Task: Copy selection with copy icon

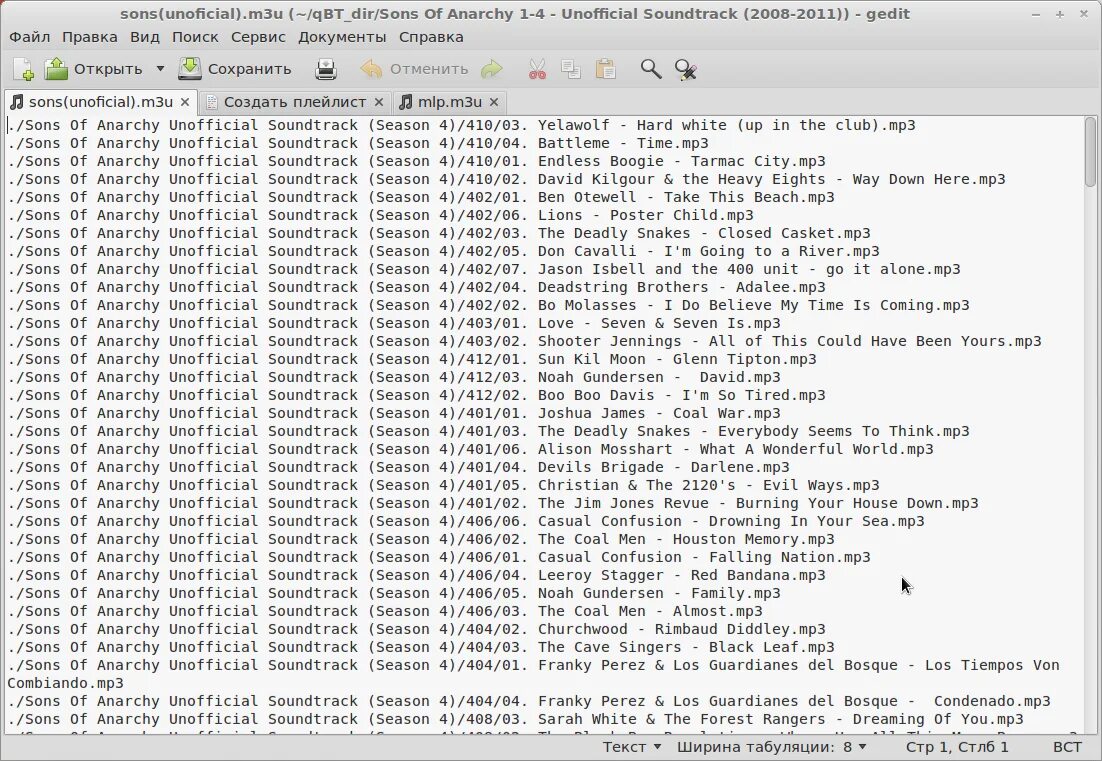Action: [x=571, y=69]
